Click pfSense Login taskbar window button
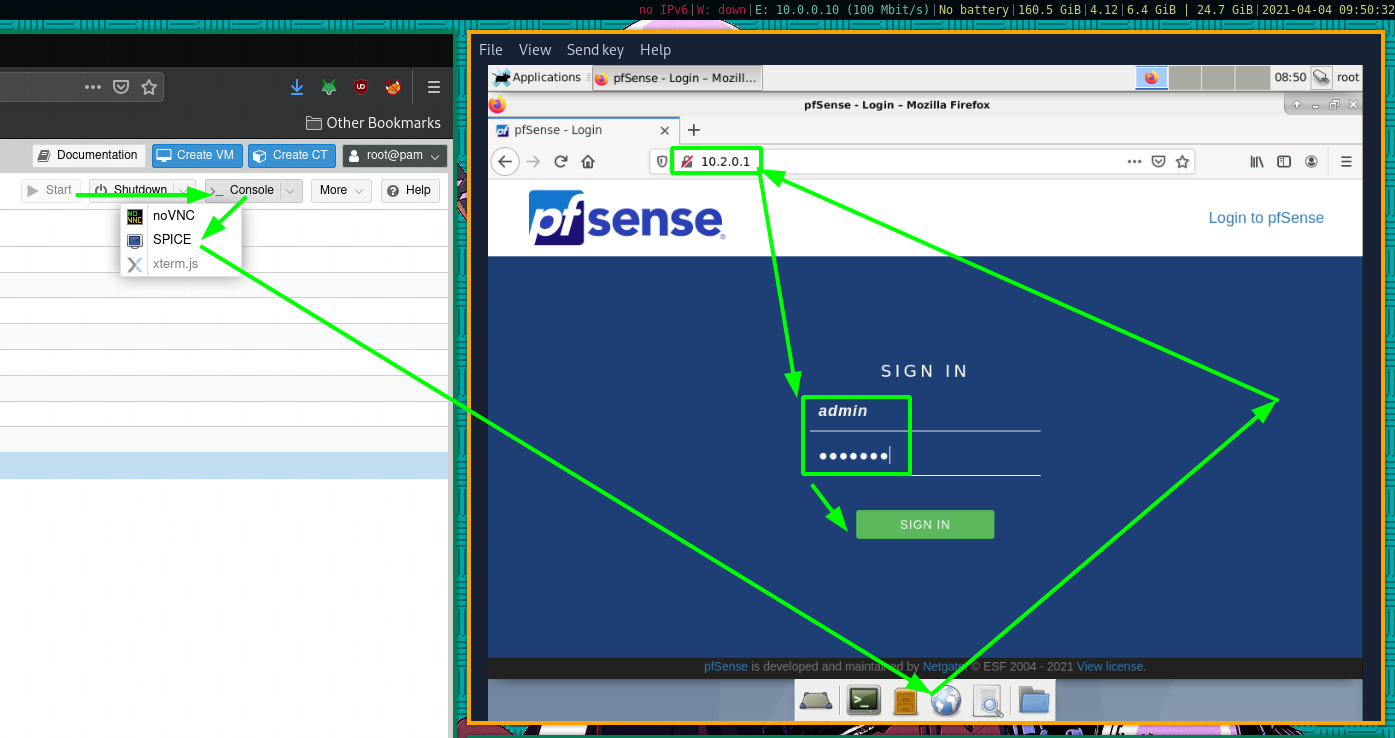Image resolution: width=1395 pixels, height=738 pixels. (x=677, y=78)
